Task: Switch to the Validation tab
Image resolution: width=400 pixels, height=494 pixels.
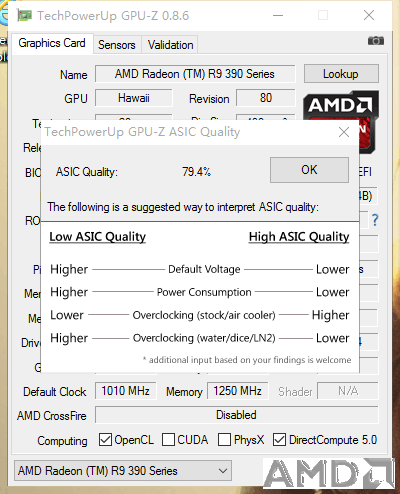Action: (x=170, y=45)
